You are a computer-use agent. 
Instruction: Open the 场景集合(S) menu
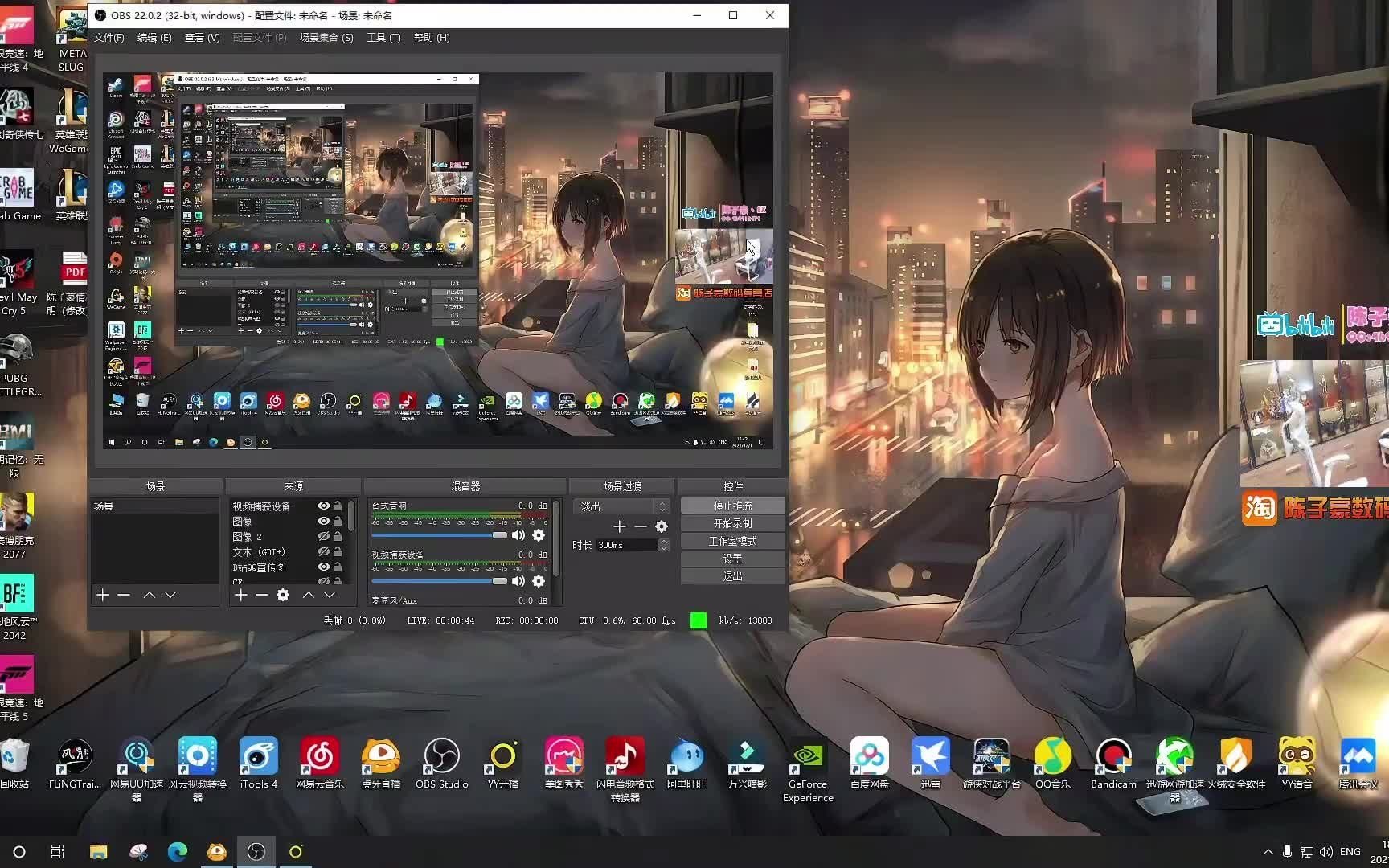(x=326, y=38)
